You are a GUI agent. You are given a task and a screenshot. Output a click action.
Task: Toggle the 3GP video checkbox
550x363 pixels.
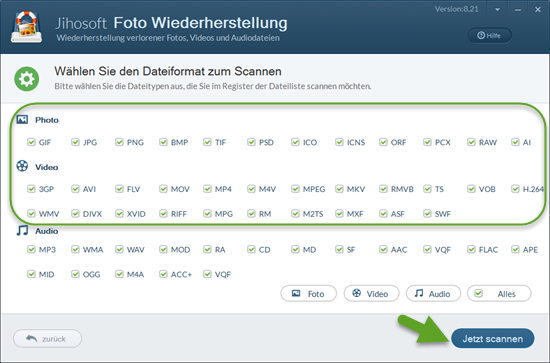pyautogui.click(x=31, y=189)
